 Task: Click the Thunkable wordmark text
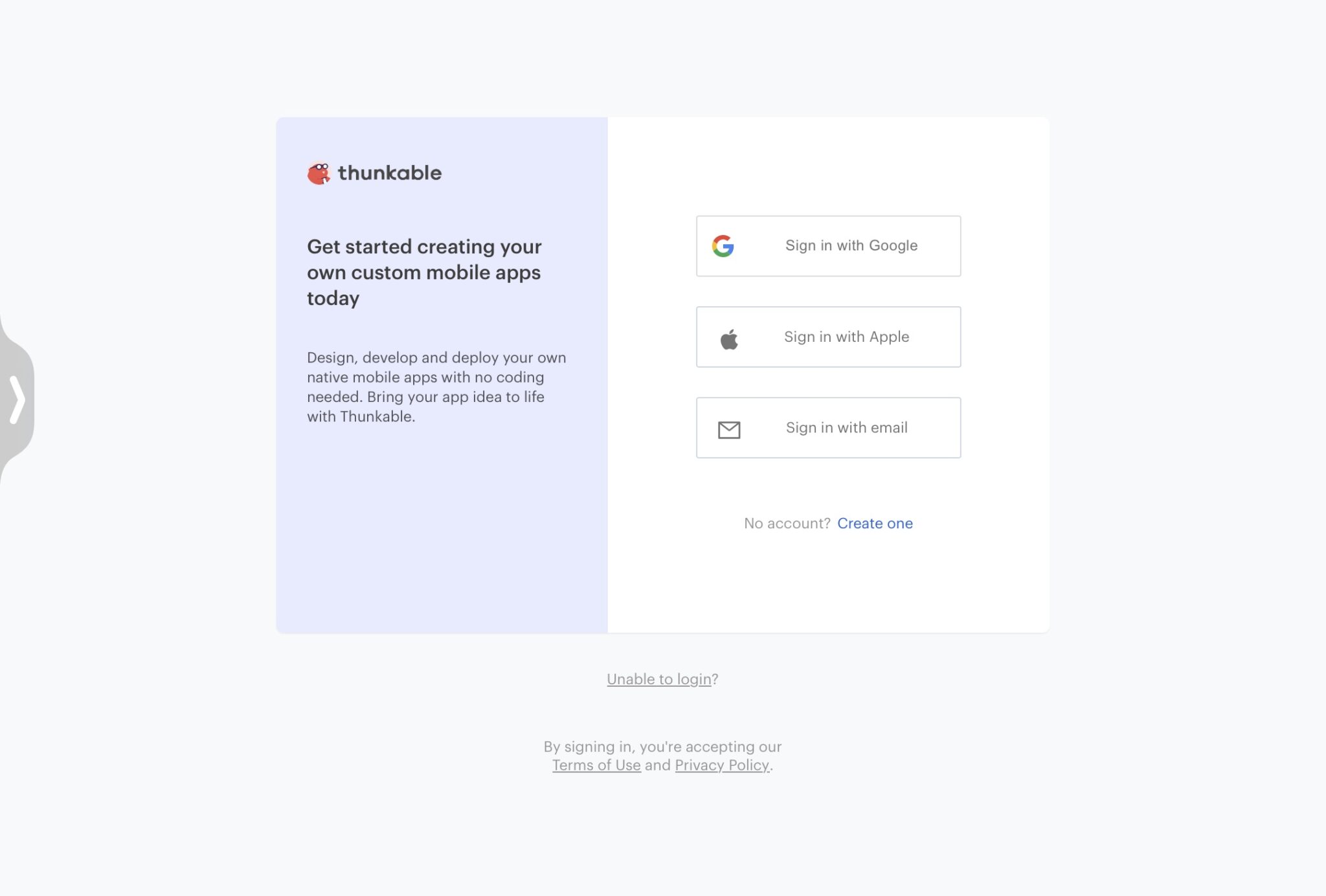(x=389, y=173)
